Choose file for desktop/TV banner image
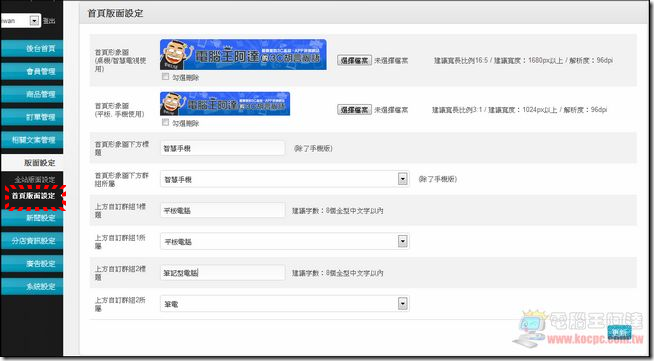 (354, 60)
